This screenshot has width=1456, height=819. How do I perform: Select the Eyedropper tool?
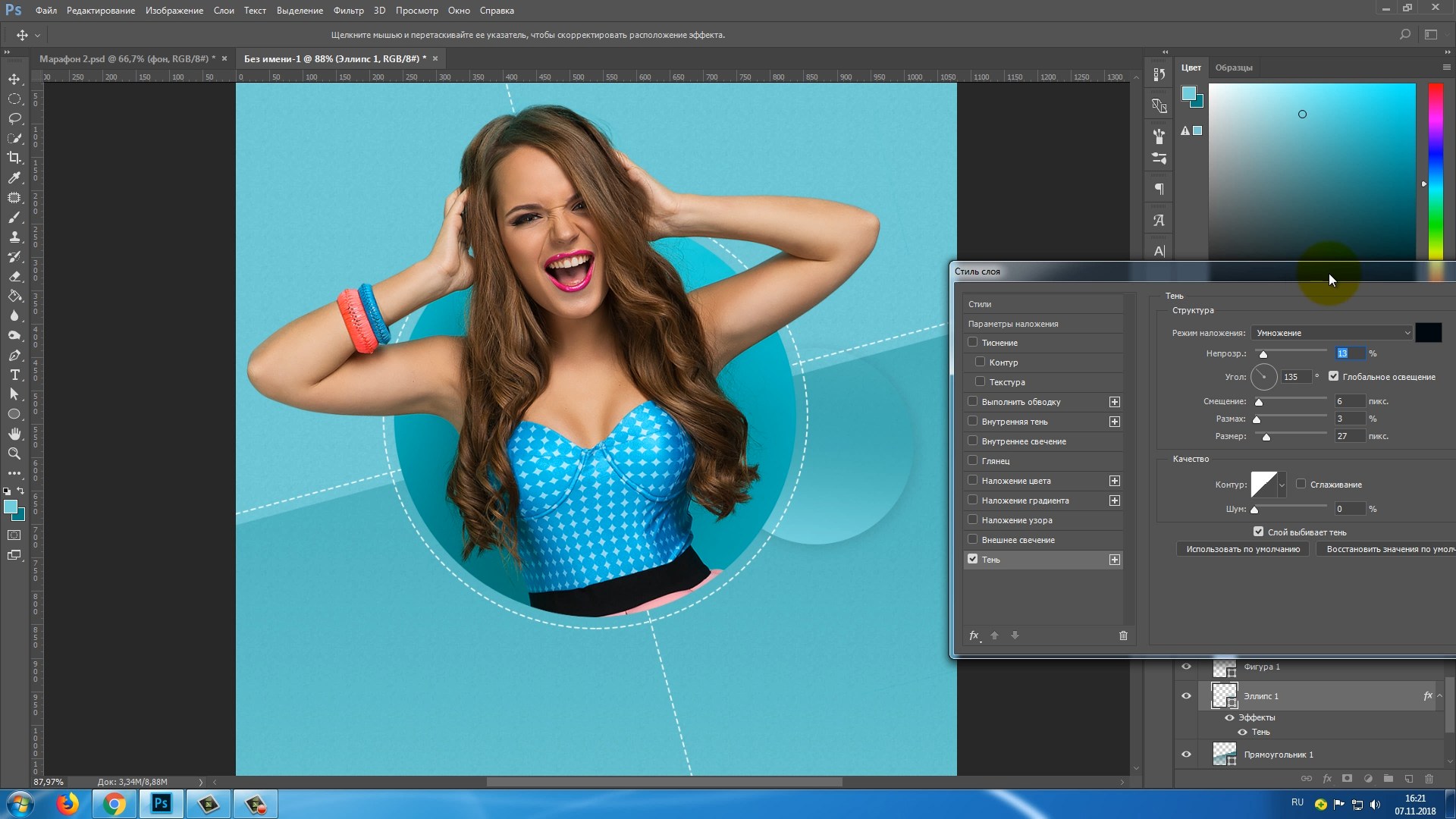click(14, 178)
